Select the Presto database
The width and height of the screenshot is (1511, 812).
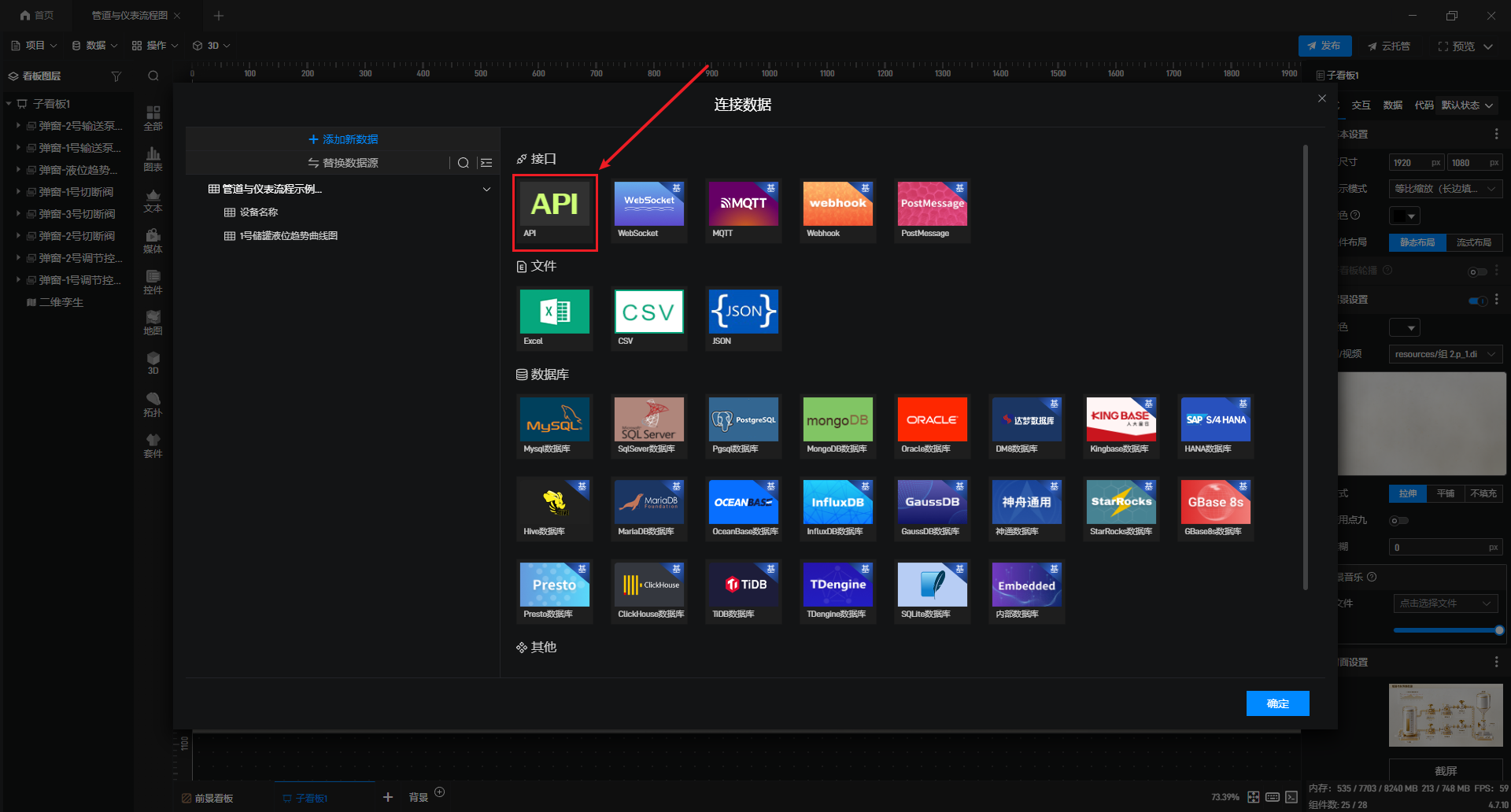point(555,592)
